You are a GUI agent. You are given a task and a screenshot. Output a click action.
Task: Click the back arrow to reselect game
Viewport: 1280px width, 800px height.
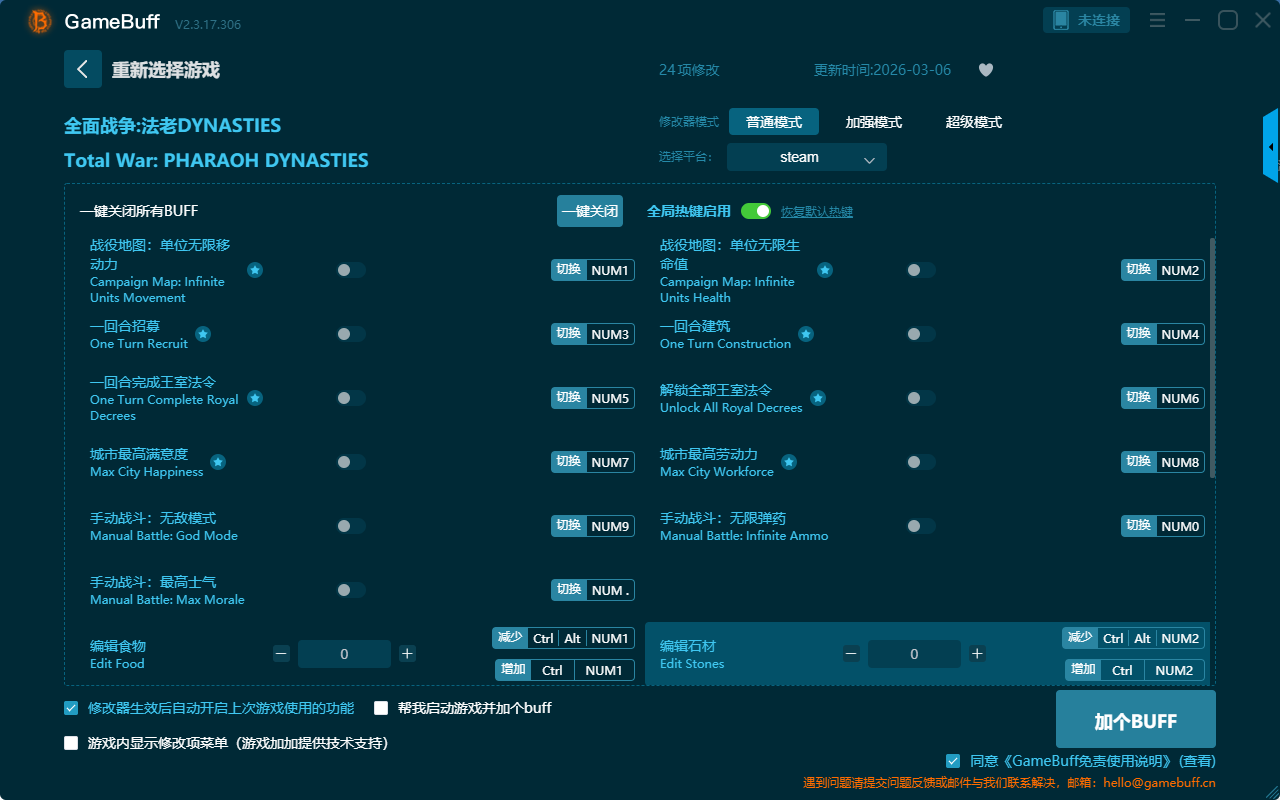coord(83,69)
